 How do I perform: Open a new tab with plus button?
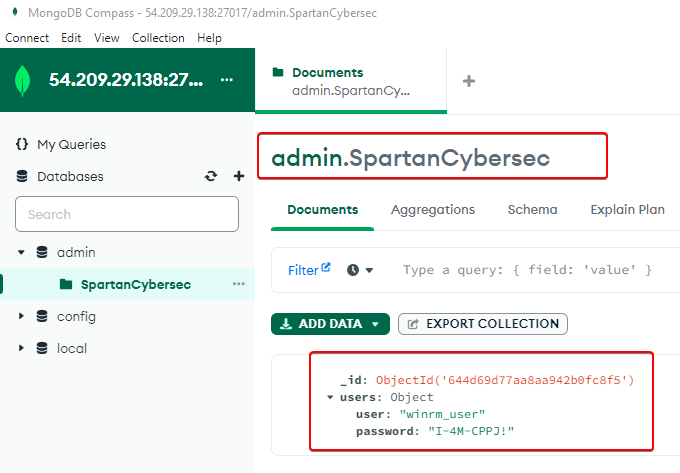point(468,81)
